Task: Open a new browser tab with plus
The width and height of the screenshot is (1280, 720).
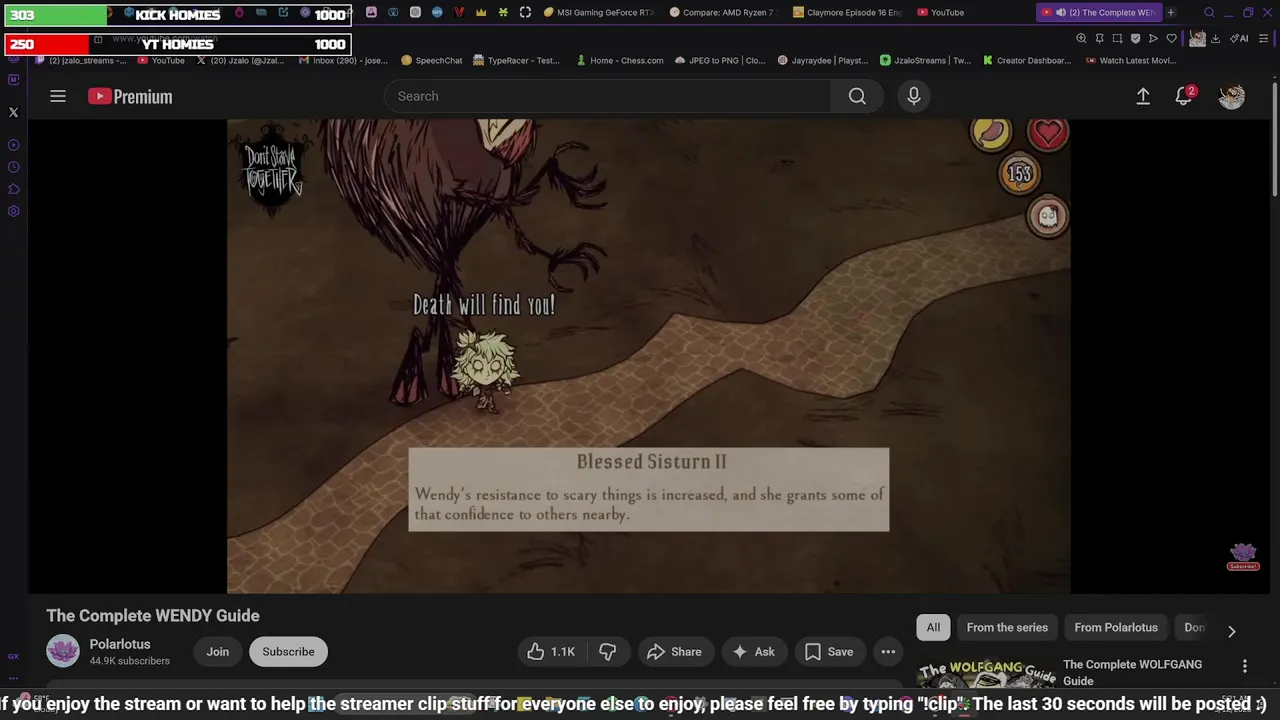Action: point(1171,12)
